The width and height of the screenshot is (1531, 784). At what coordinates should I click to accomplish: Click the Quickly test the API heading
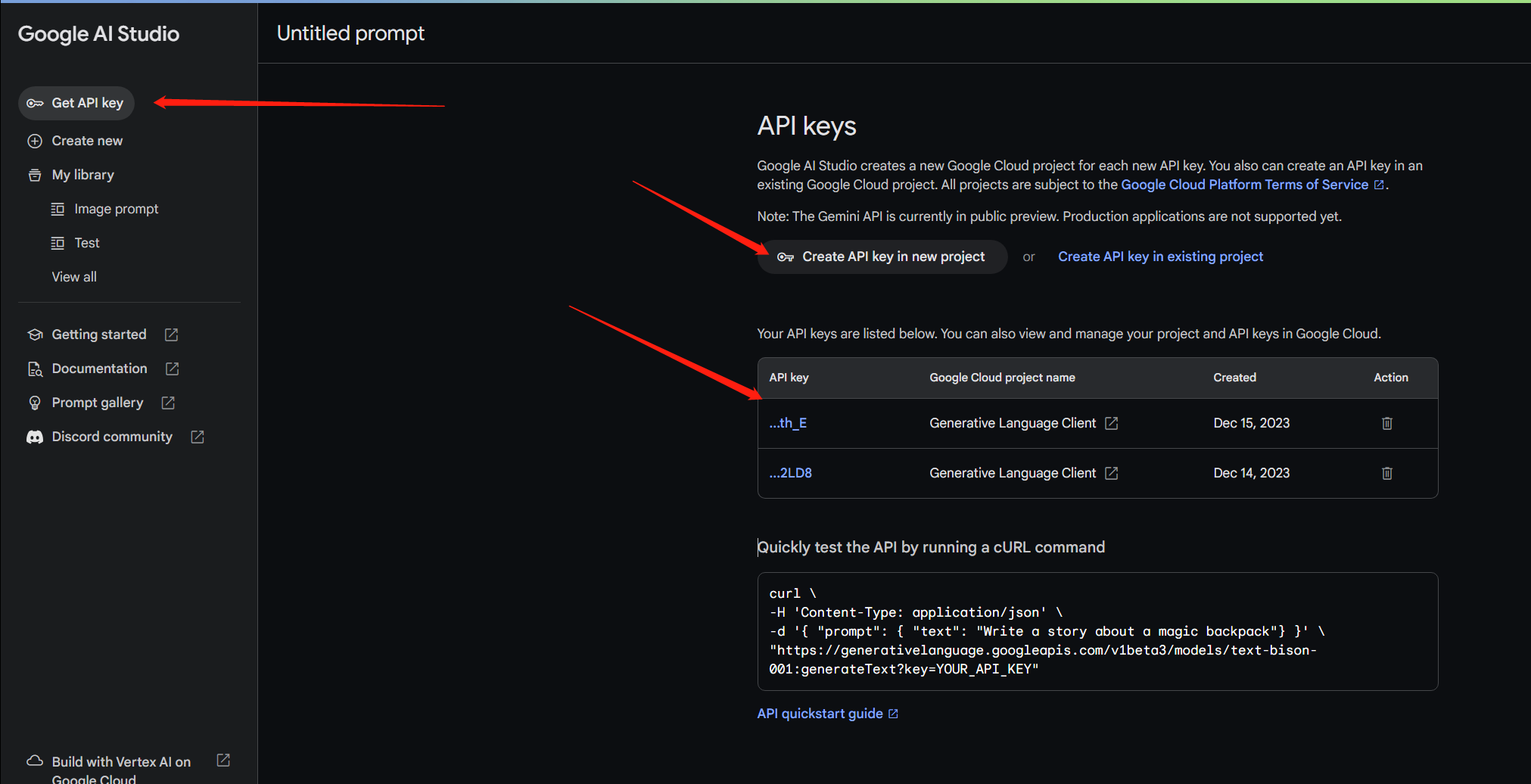931,547
